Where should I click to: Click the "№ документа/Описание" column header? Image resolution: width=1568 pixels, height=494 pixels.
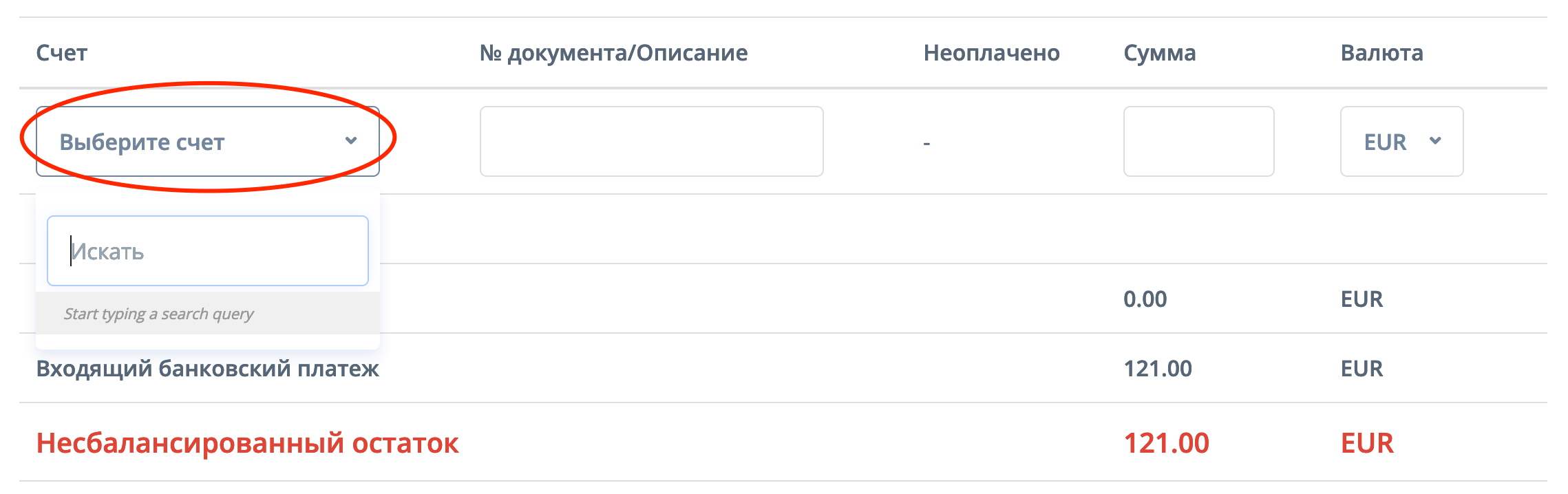613,53
